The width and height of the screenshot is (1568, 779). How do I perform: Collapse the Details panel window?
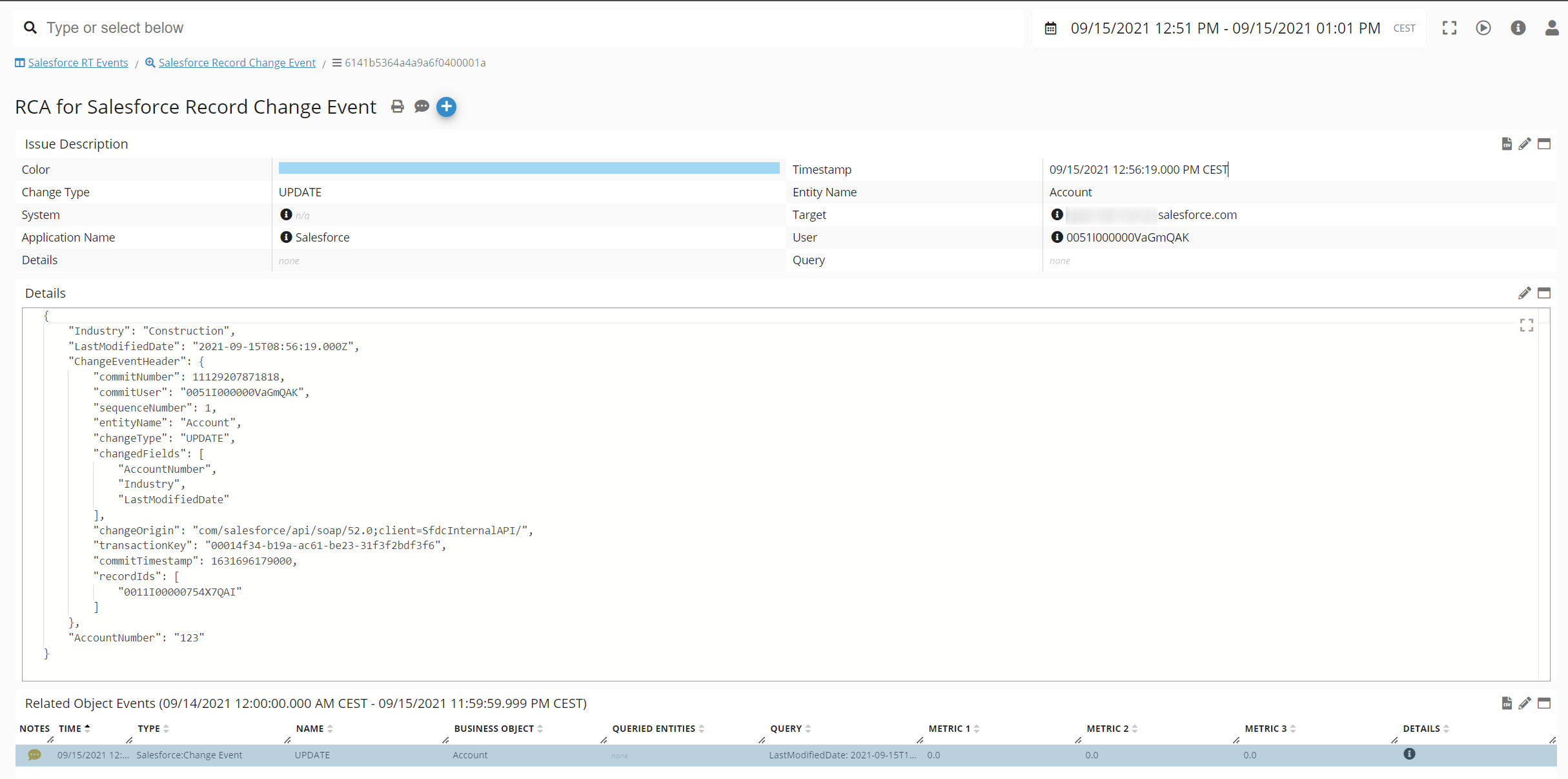click(1544, 293)
